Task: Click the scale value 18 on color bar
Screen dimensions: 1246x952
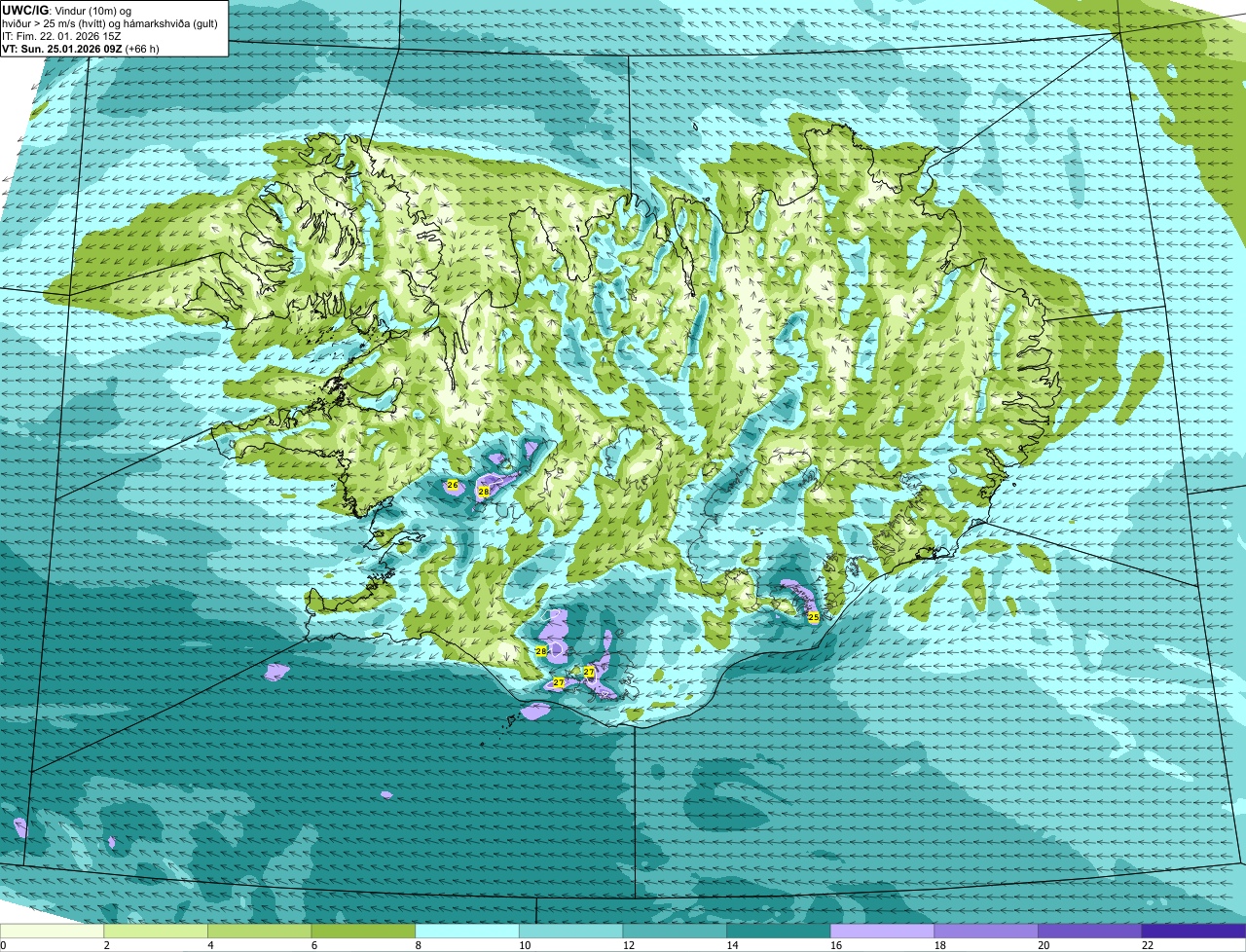Action: click(940, 945)
